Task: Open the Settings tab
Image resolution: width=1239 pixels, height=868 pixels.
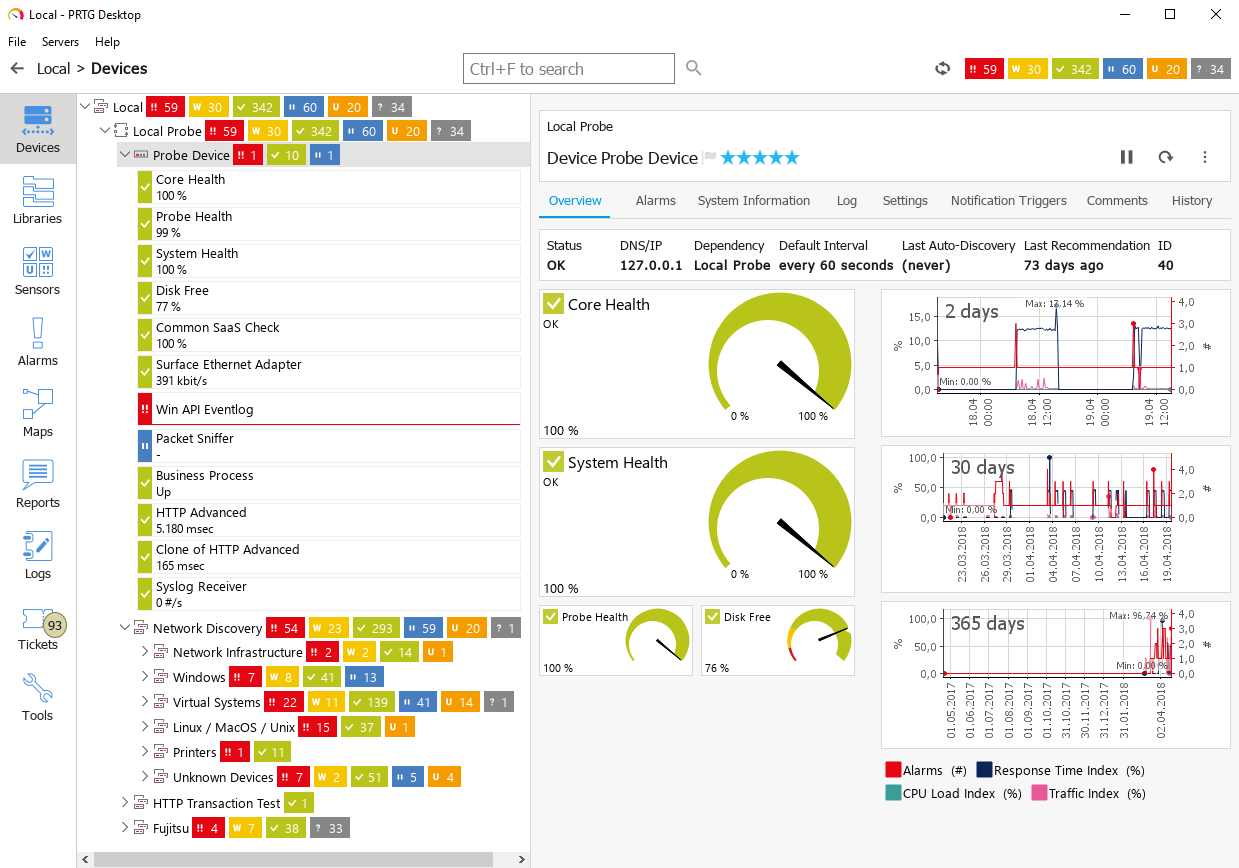Action: coord(905,200)
